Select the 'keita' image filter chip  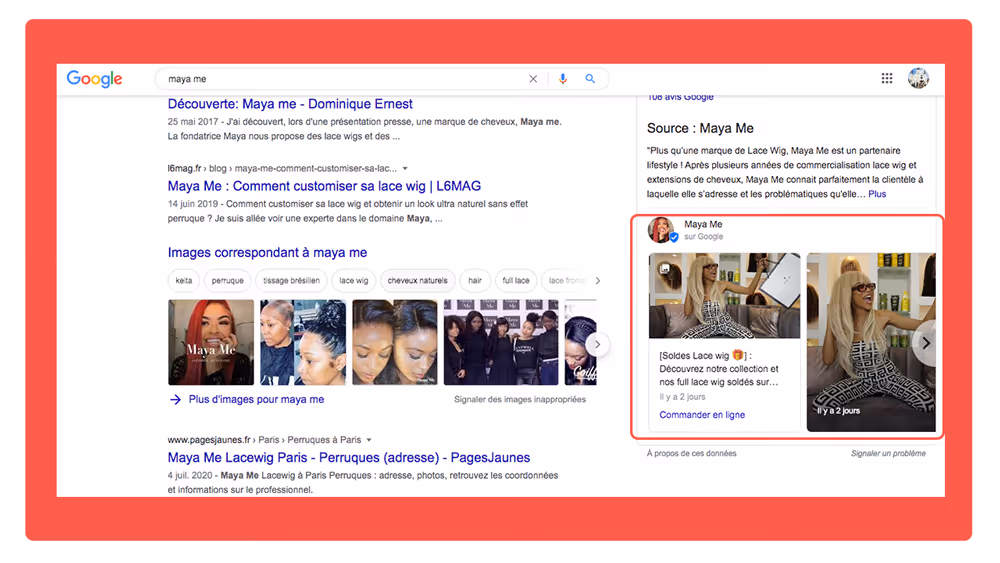pyautogui.click(x=184, y=281)
